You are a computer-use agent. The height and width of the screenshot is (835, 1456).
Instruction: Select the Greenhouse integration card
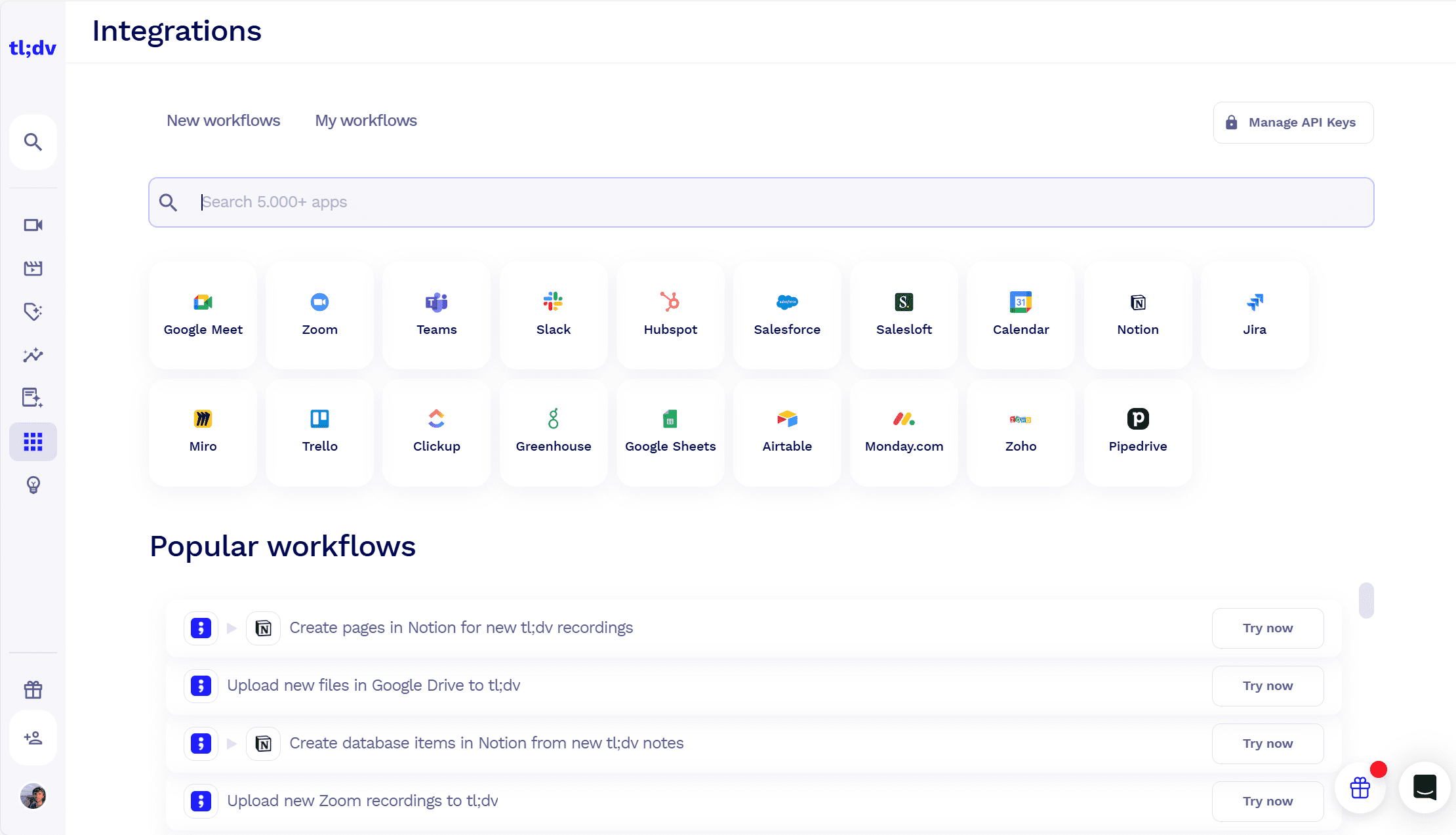point(554,433)
